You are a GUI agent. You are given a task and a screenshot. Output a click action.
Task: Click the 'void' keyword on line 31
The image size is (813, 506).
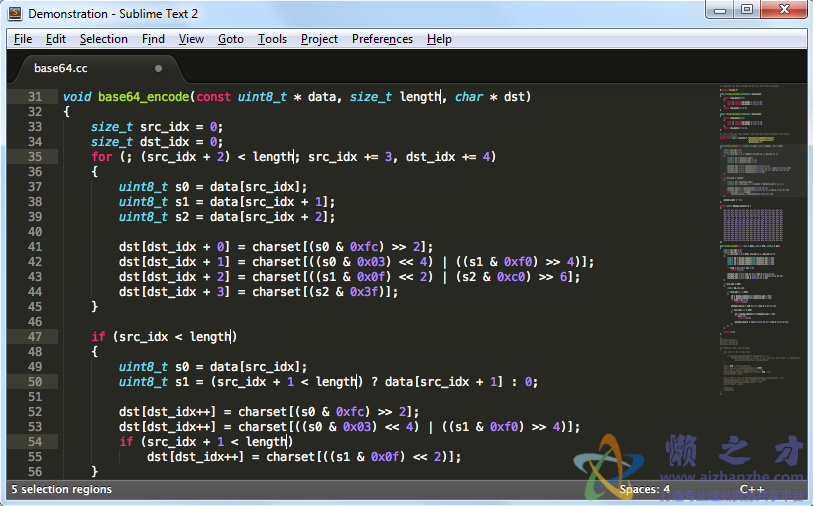tap(77, 97)
